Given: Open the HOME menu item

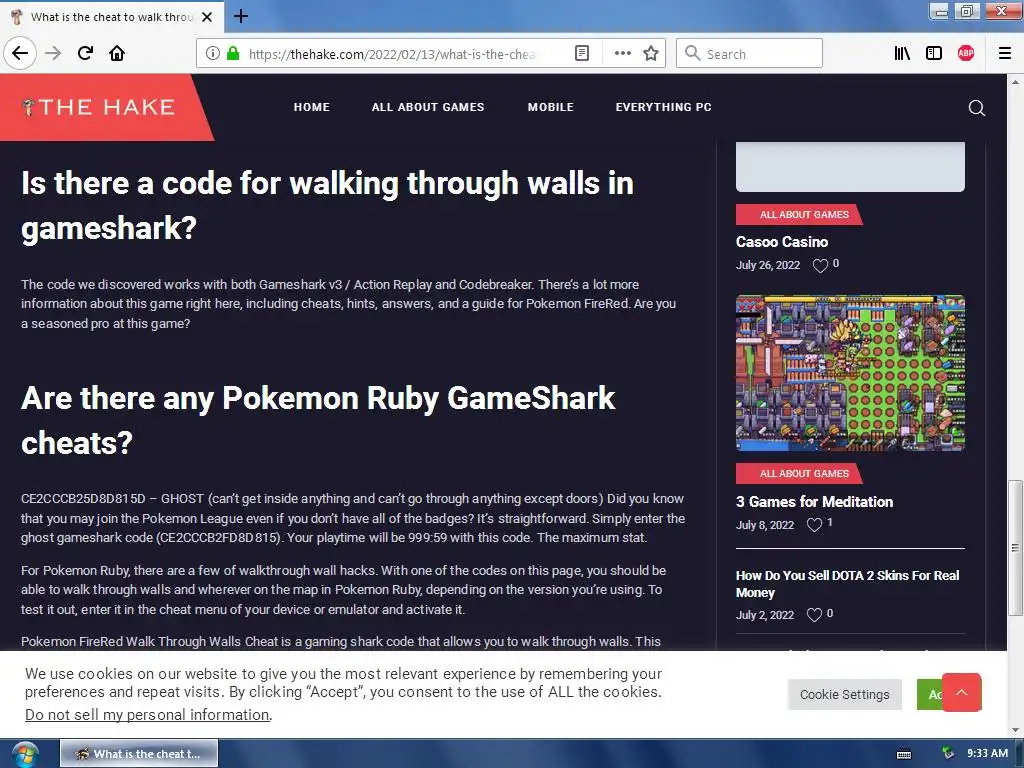Looking at the screenshot, I should (x=312, y=107).
